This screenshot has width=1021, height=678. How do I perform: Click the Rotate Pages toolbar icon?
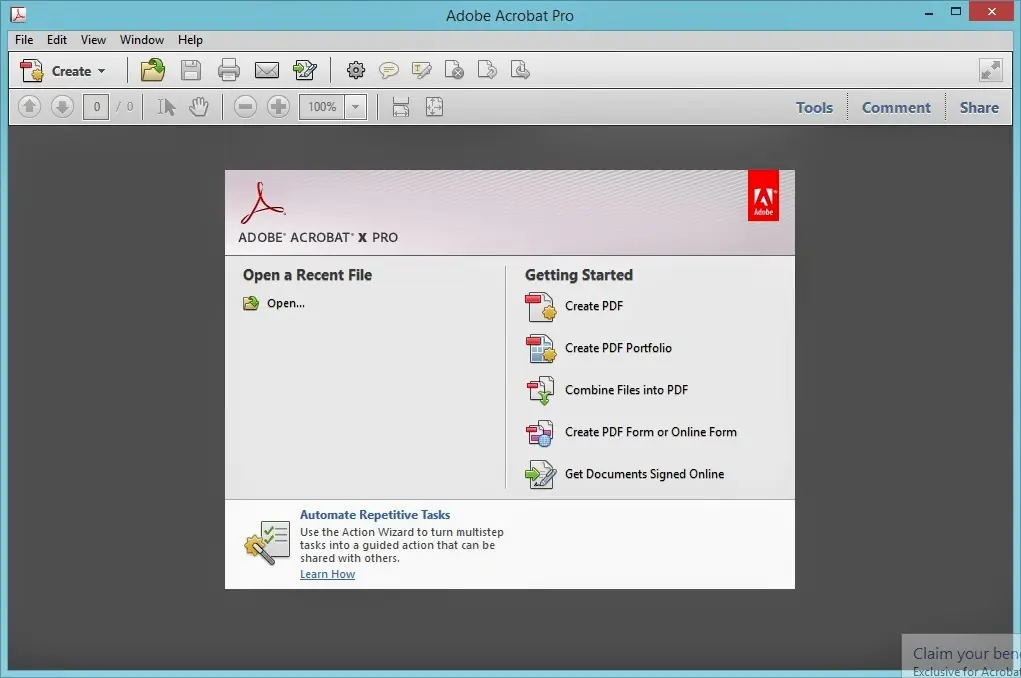click(487, 70)
